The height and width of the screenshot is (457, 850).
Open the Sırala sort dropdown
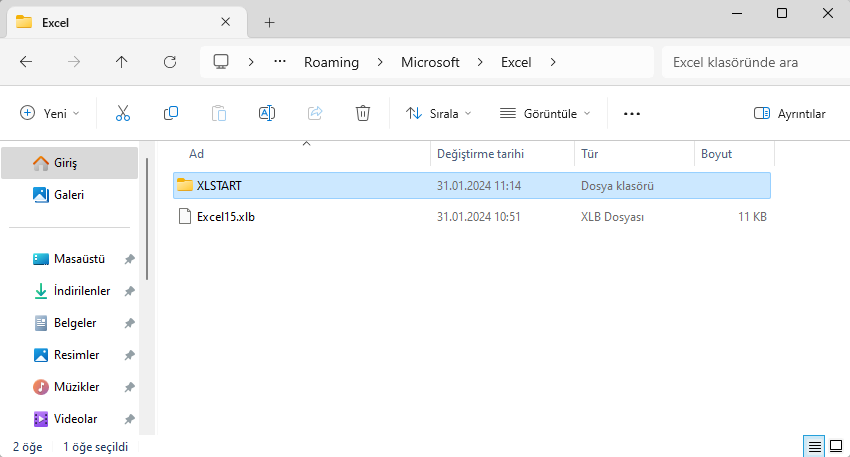click(x=439, y=113)
